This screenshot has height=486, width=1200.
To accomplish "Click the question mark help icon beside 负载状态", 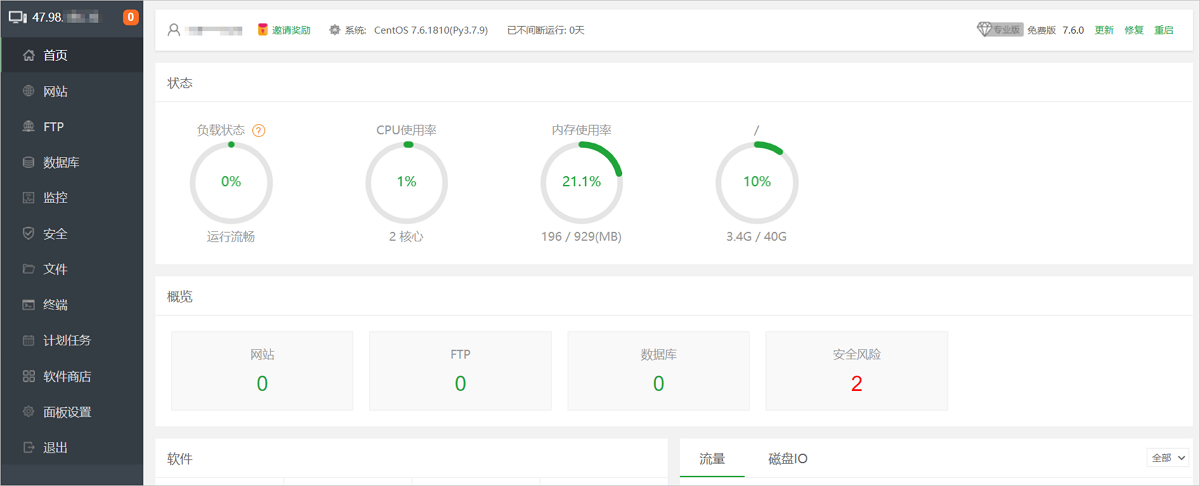I will [x=258, y=131].
